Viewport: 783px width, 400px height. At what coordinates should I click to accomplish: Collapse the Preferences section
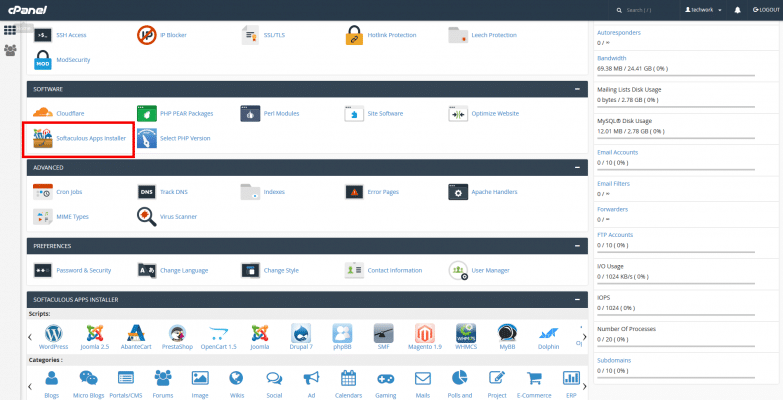[577, 245]
